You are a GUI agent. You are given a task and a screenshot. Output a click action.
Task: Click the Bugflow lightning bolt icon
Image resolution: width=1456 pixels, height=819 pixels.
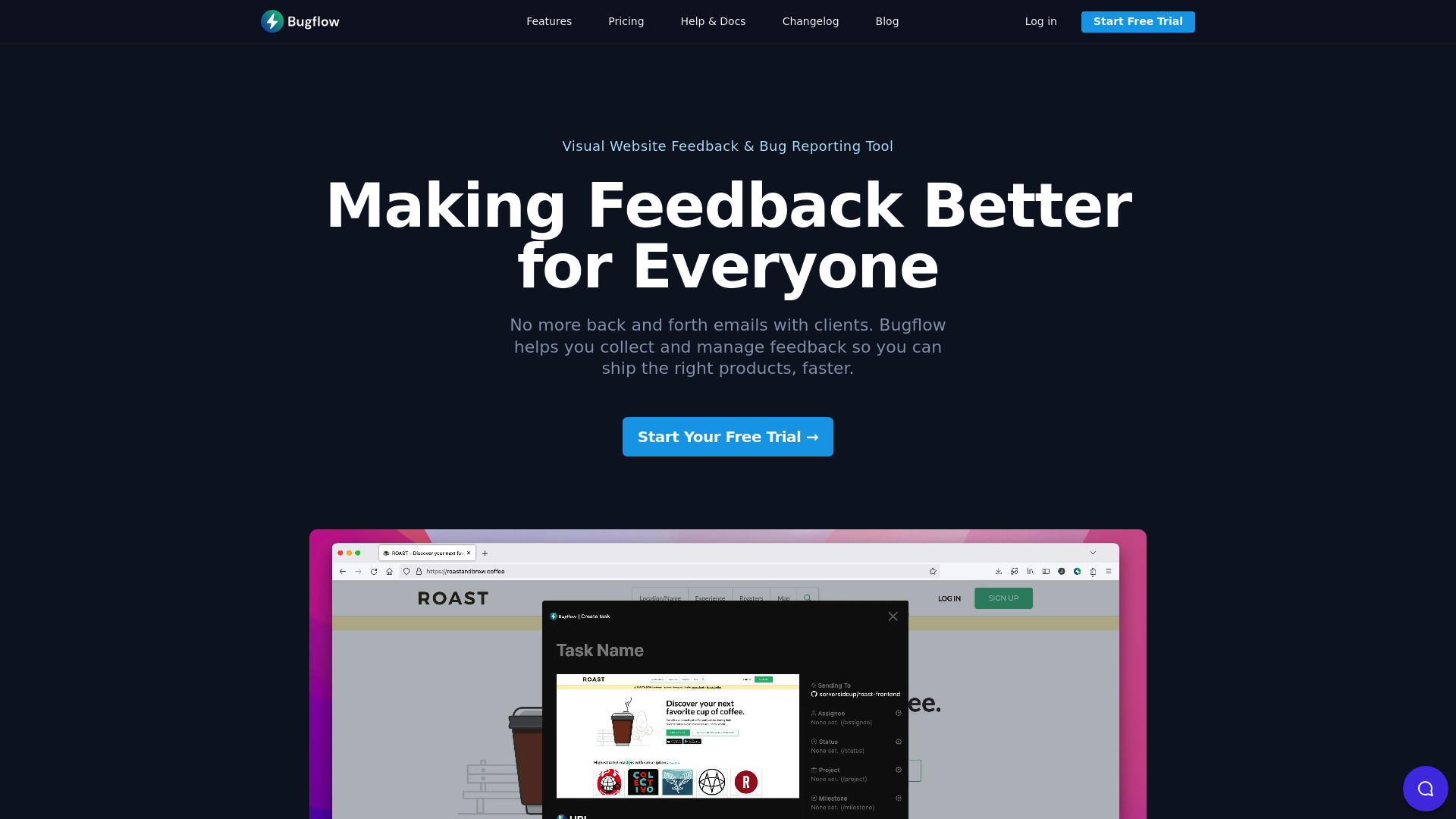click(x=272, y=21)
